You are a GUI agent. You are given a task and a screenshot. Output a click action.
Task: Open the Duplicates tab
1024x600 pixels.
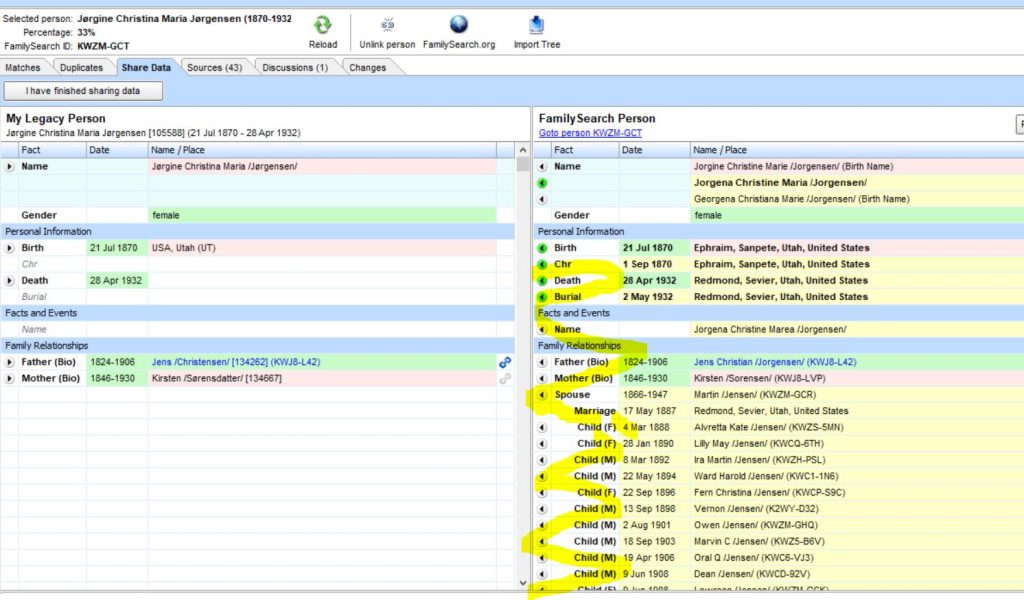pos(82,67)
